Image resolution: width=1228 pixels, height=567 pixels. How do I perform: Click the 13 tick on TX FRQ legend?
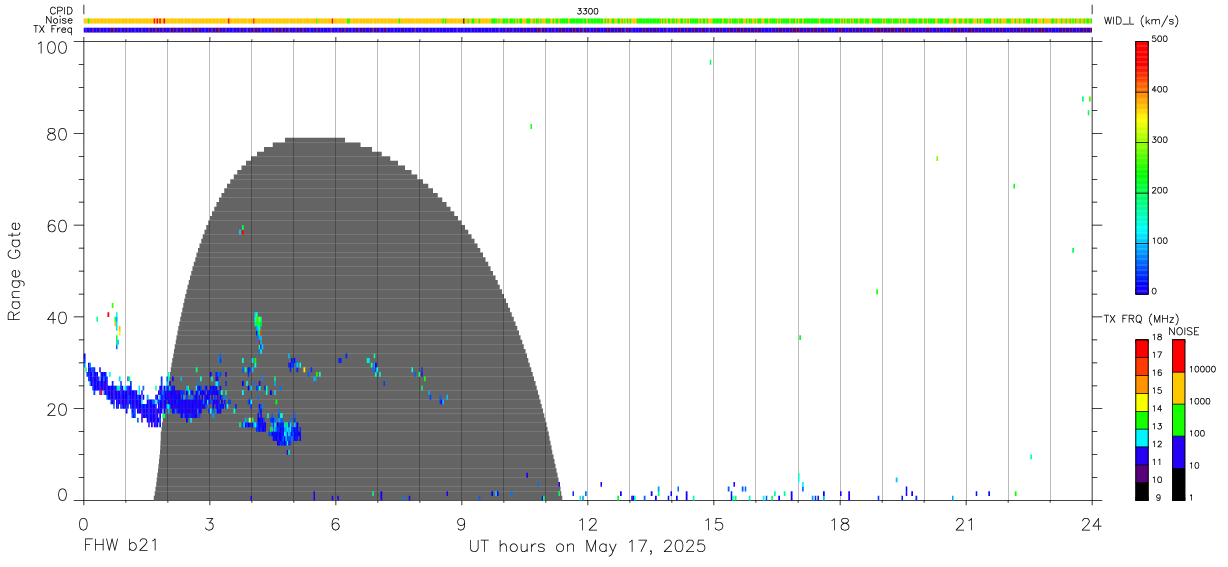coord(1157,426)
